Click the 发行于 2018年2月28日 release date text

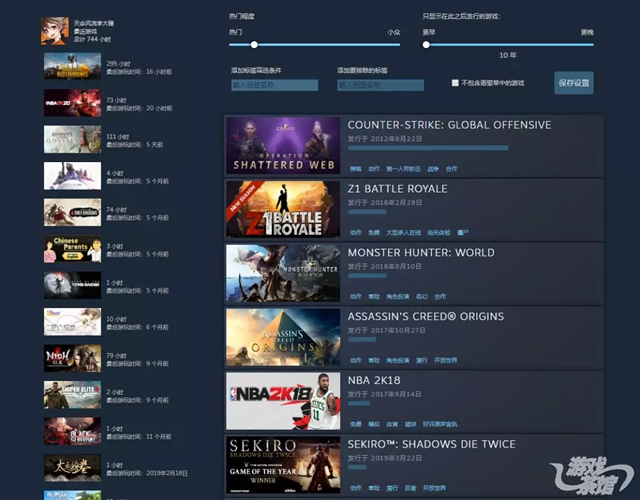[385, 202]
